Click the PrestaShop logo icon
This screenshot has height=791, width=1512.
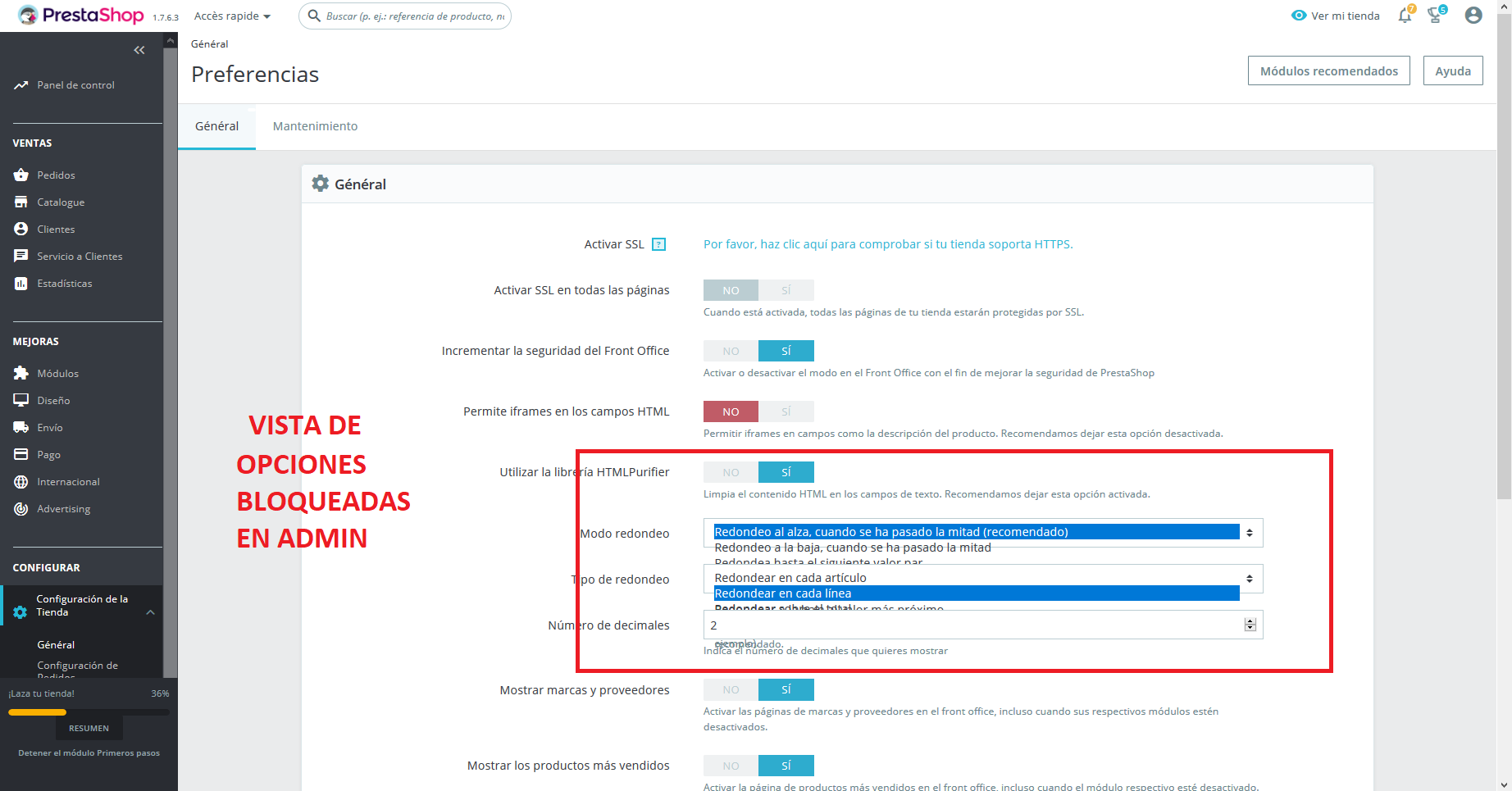coord(28,15)
